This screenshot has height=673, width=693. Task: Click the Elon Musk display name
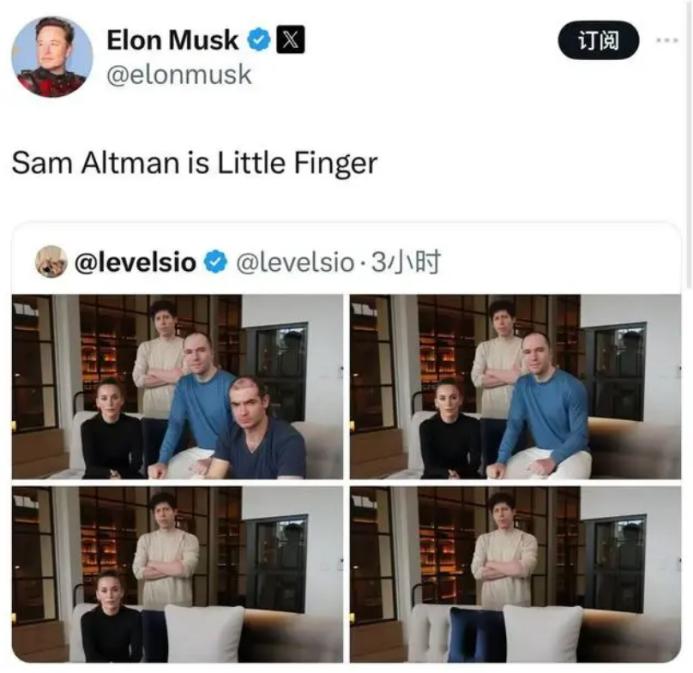click(173, 41)
